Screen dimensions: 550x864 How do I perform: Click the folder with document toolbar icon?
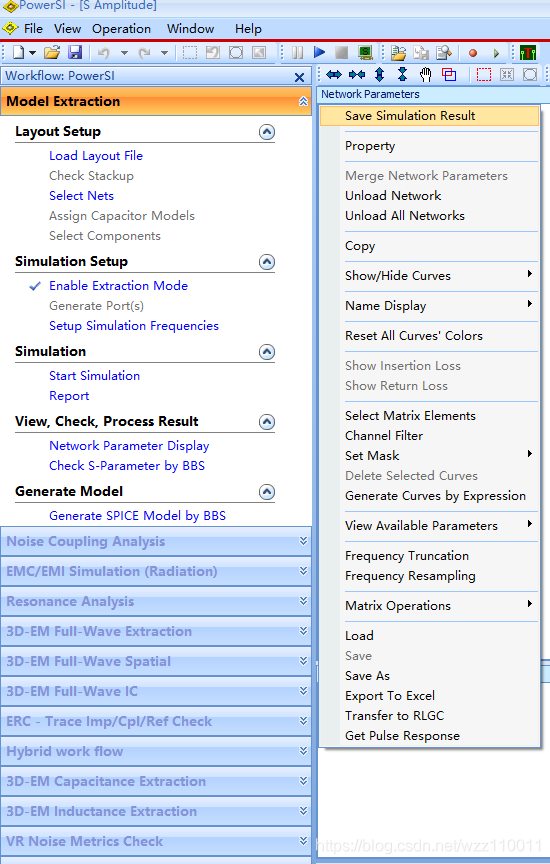click(398, 53)
